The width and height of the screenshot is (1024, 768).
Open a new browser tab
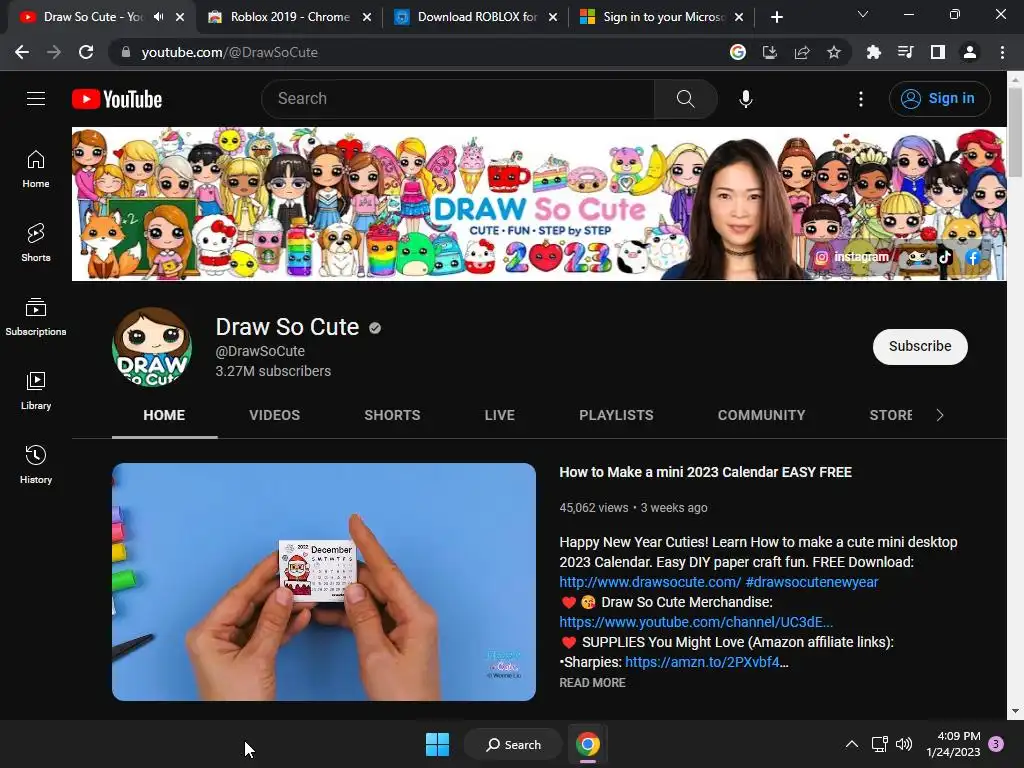click(x=776, y=17)
